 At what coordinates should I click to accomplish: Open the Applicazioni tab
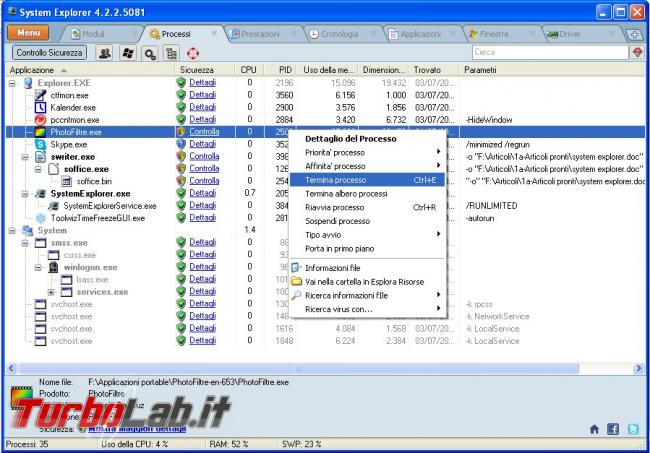point(420,34)
